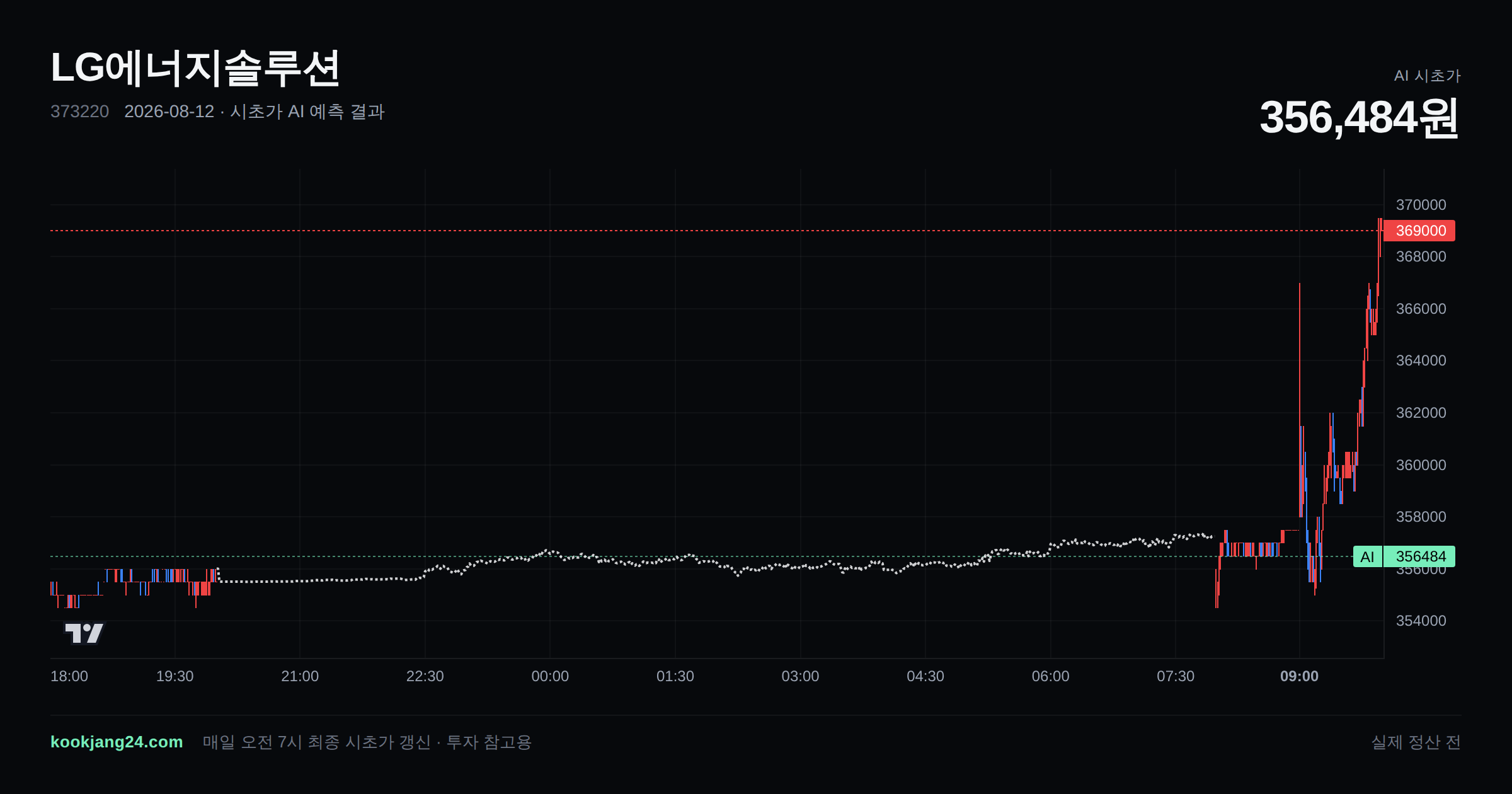Click the date text 2026-08-12

click(x=169, y=112)
